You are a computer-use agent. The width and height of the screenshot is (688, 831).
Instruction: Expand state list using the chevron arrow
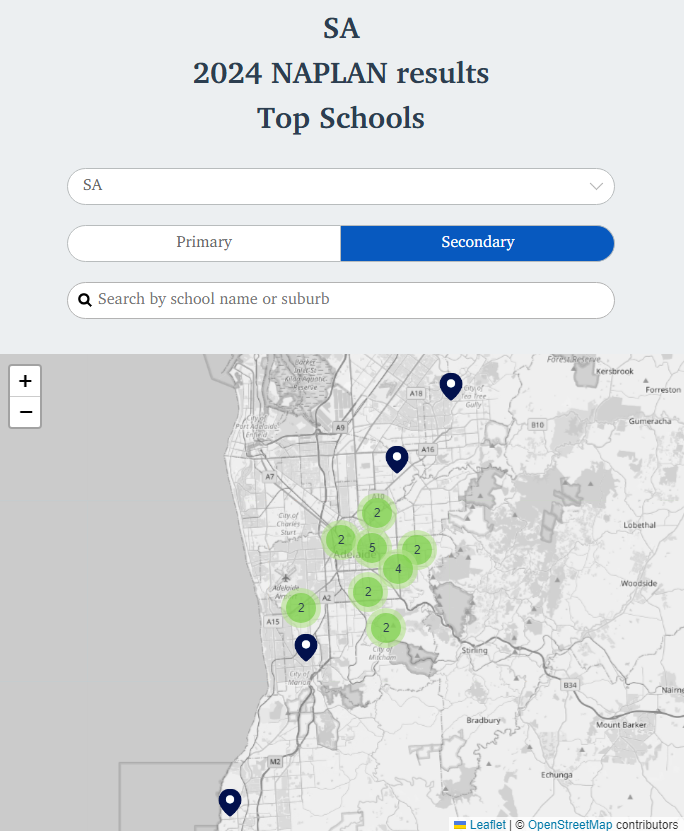596,186
